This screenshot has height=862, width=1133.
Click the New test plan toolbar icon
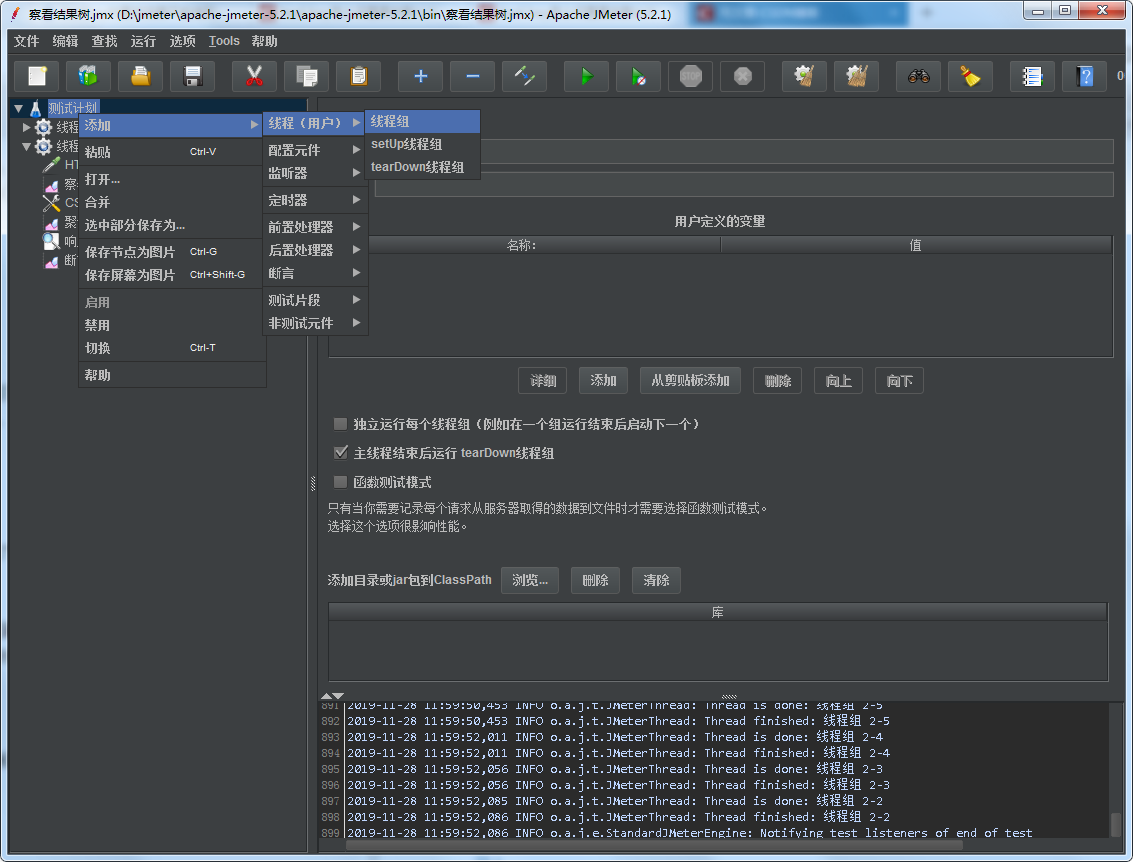pyautogui.click(x=36, y=76)
